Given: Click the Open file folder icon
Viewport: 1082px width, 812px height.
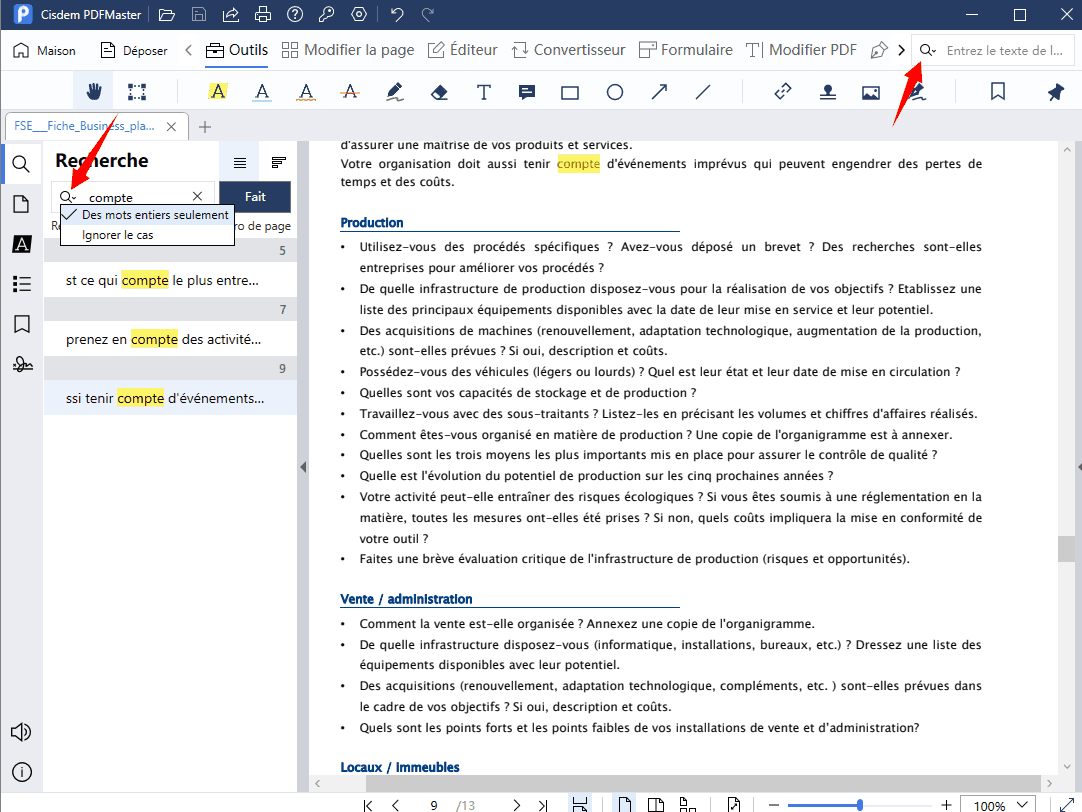Looking at the screenshot, I should 166,14.
